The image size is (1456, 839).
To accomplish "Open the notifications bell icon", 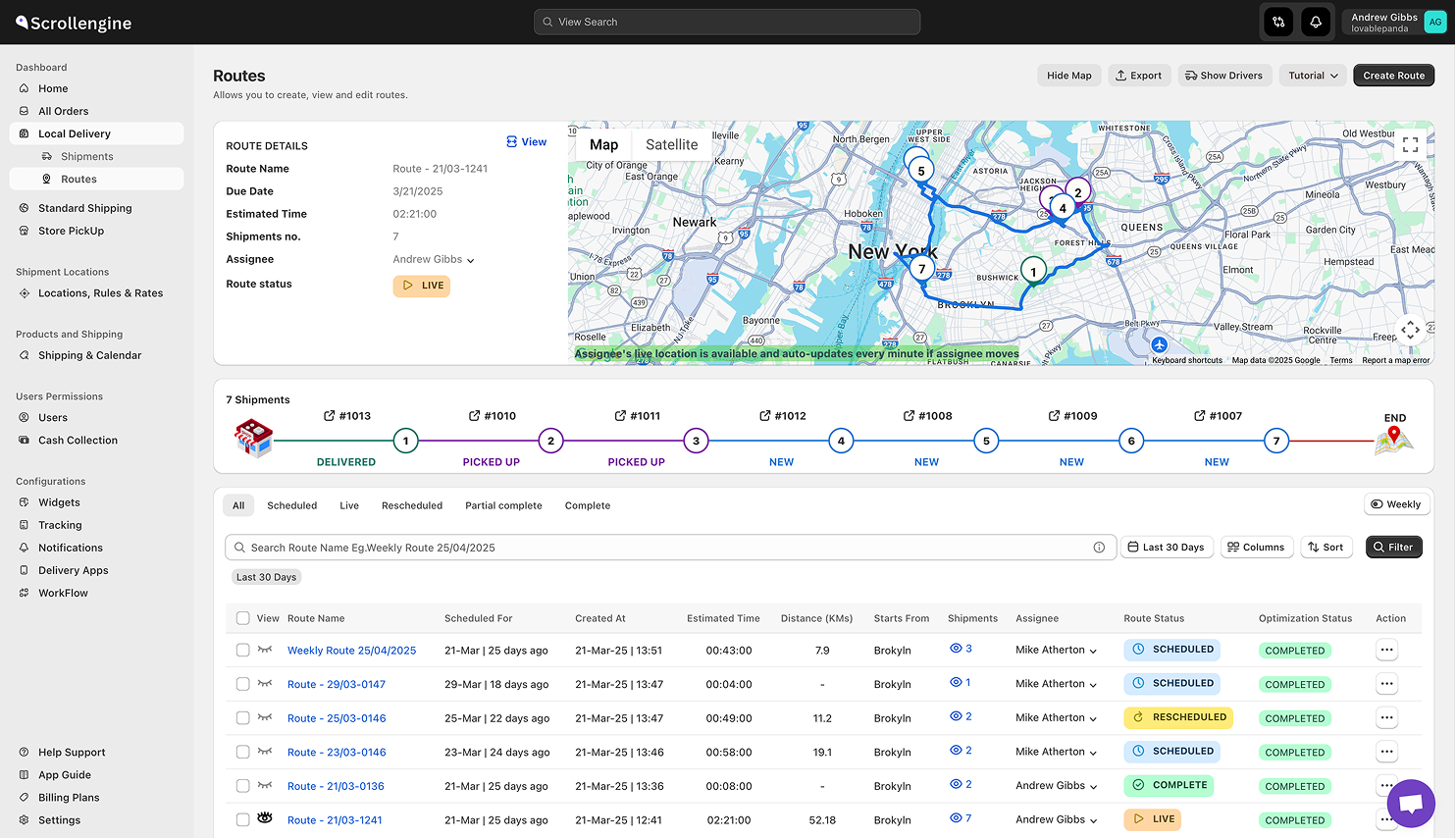I will point(1316,22).
